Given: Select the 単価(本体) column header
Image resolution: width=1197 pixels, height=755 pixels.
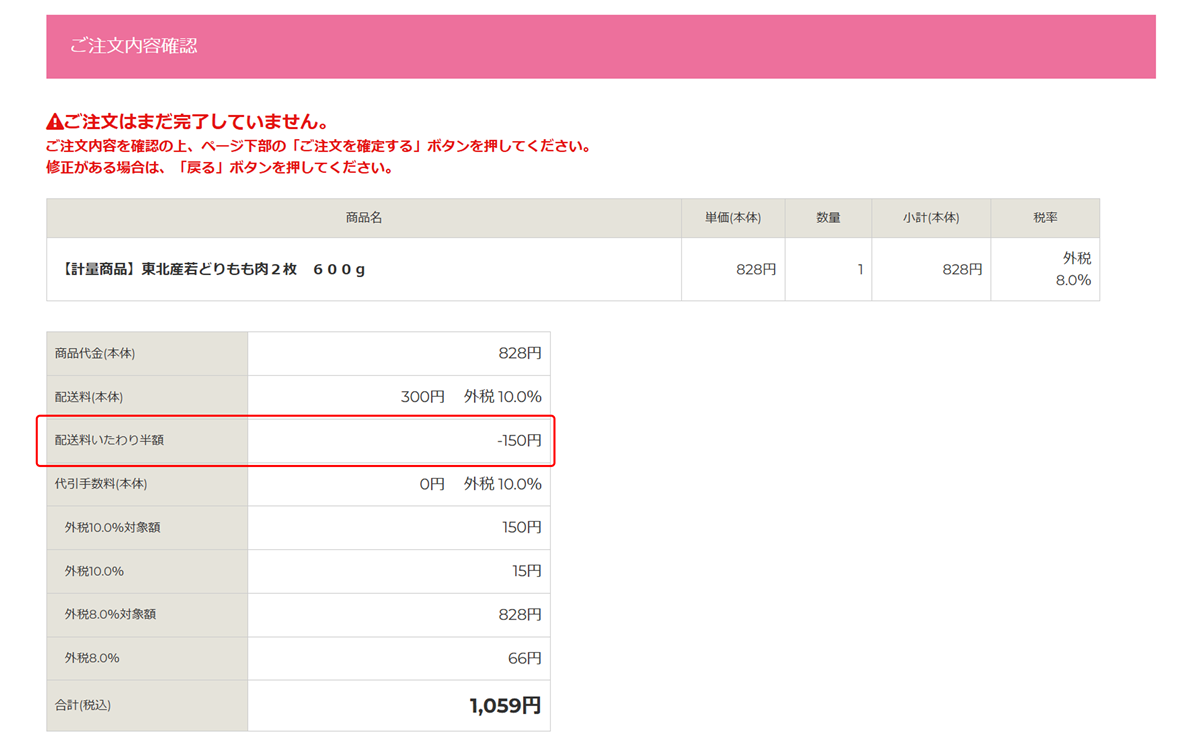Looking at the screenshot, I should click(733, 218).
